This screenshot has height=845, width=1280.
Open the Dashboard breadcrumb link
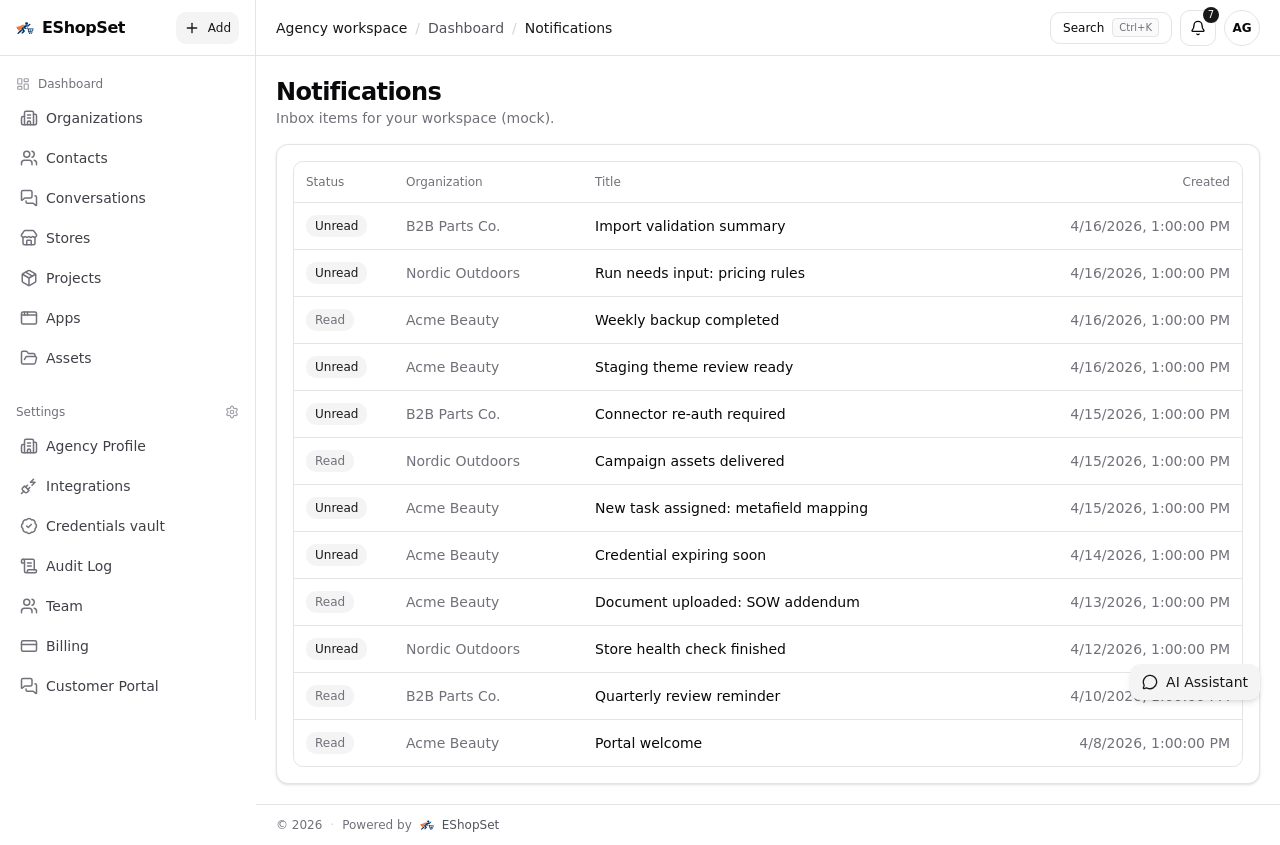[x=466, y=28]
